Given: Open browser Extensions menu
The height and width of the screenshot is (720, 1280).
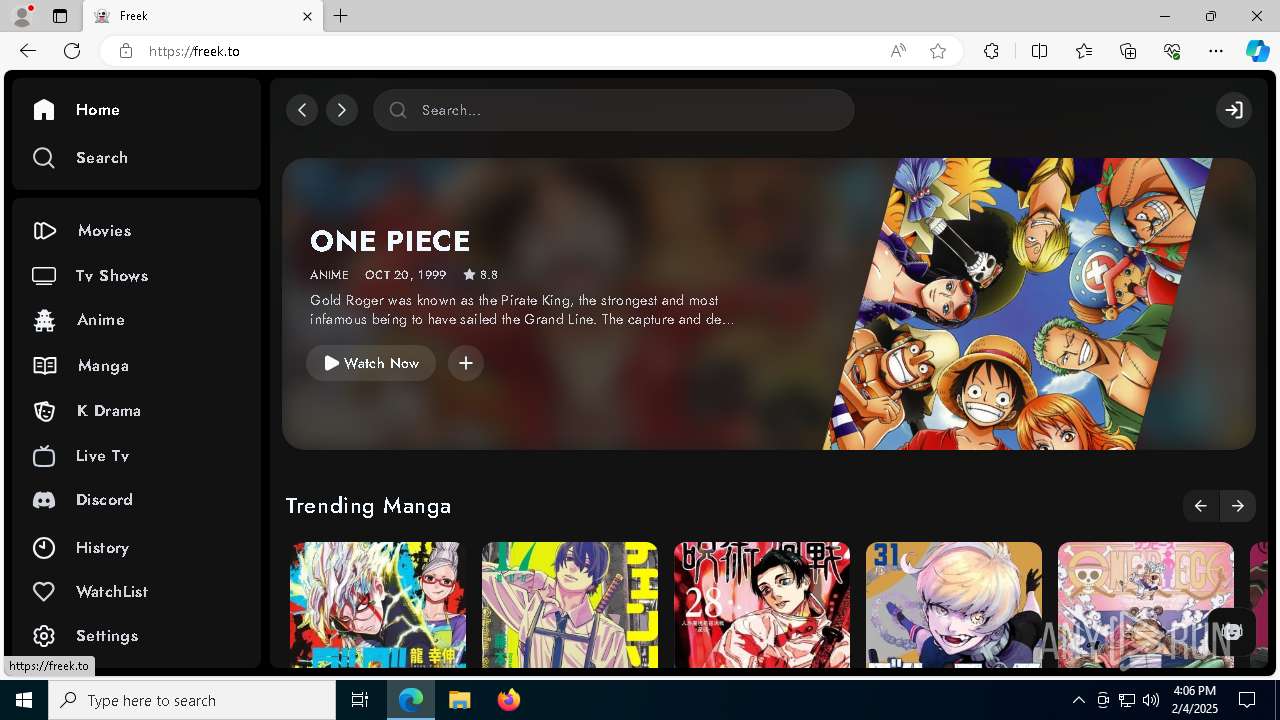Looking at the screenshot, I should click(991, 51).
